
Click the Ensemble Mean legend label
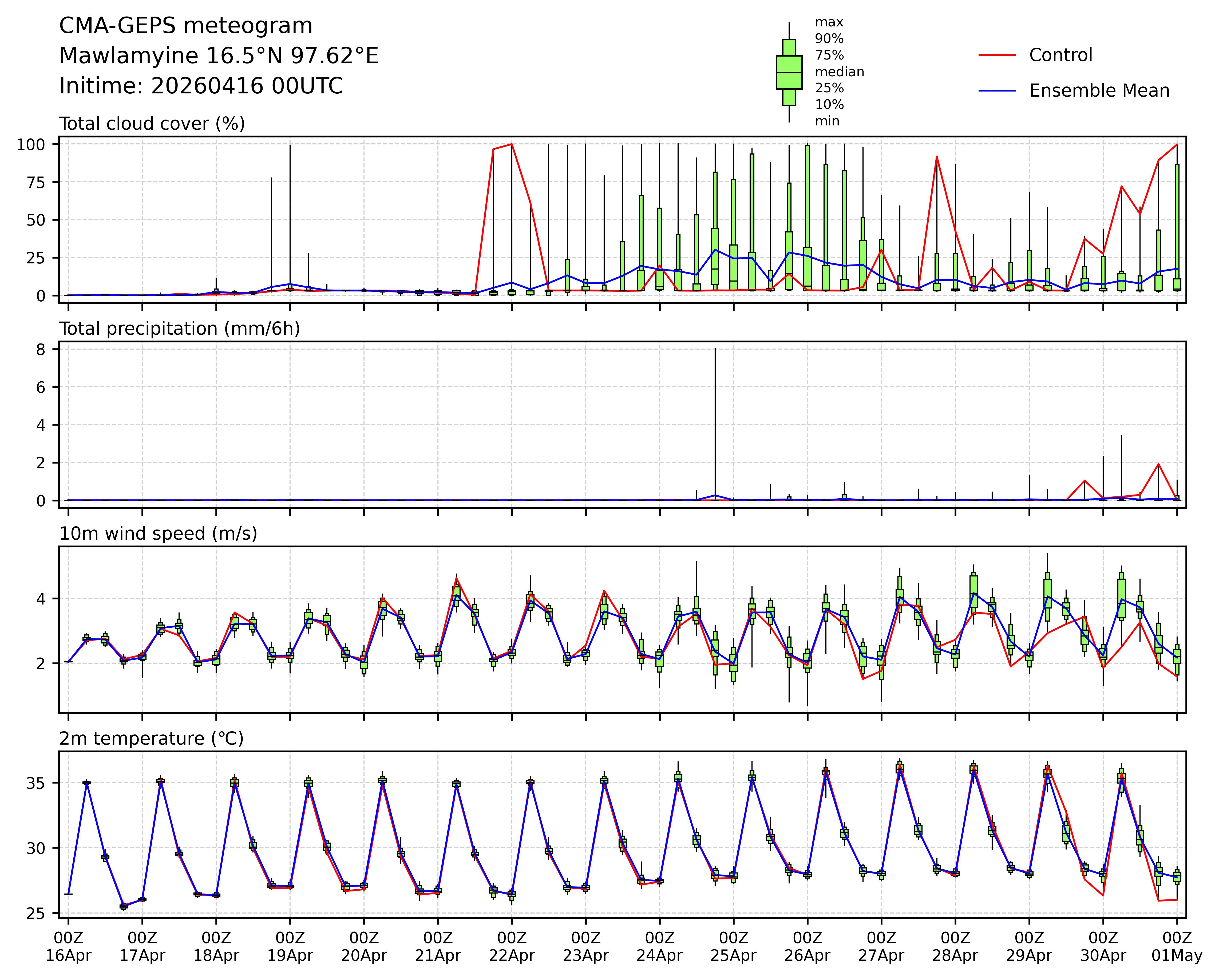pos(1099,90)
